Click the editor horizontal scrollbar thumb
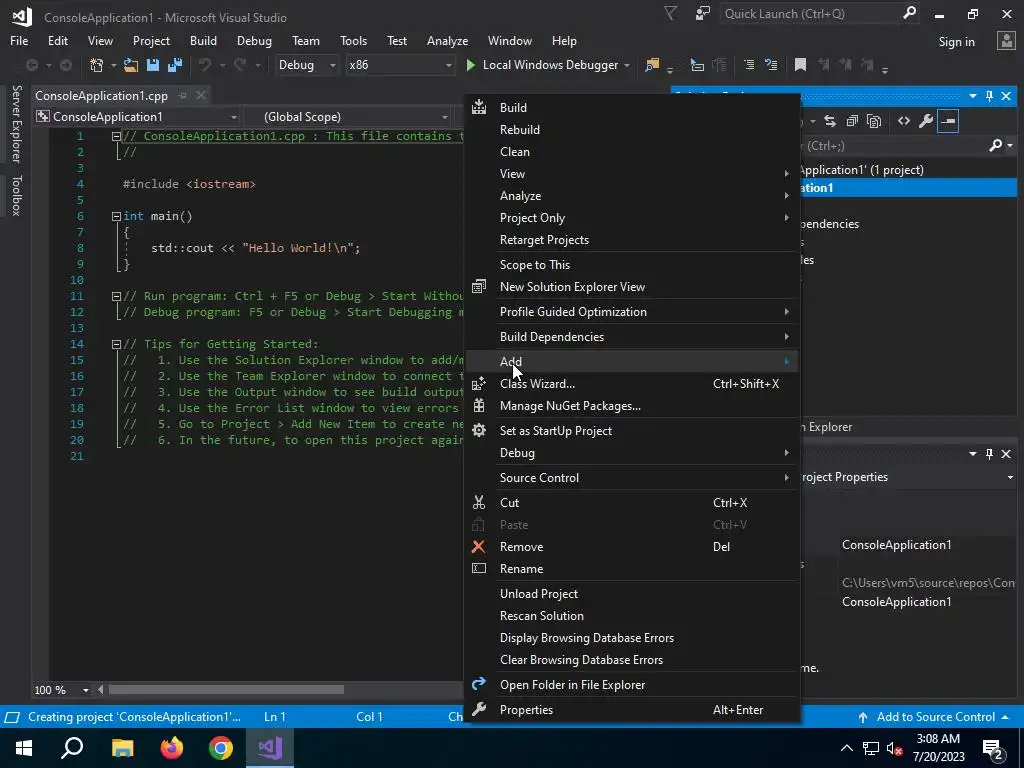The height and width of the screenshot is (768, 1024). pyautogui.click(x=226, y=690)
